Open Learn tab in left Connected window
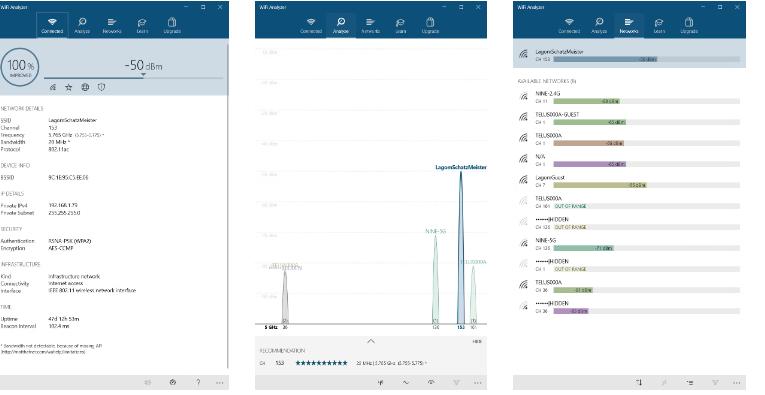The height and width of the screenshot is (395, 765). pos(142,25)
